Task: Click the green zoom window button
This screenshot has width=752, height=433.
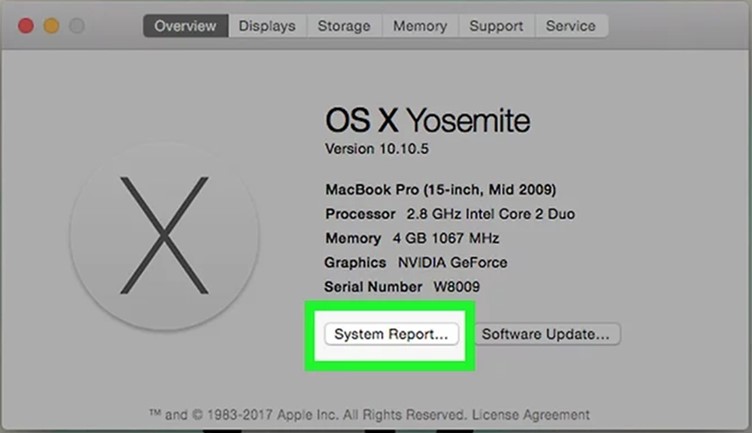Action: pos(77,25)
